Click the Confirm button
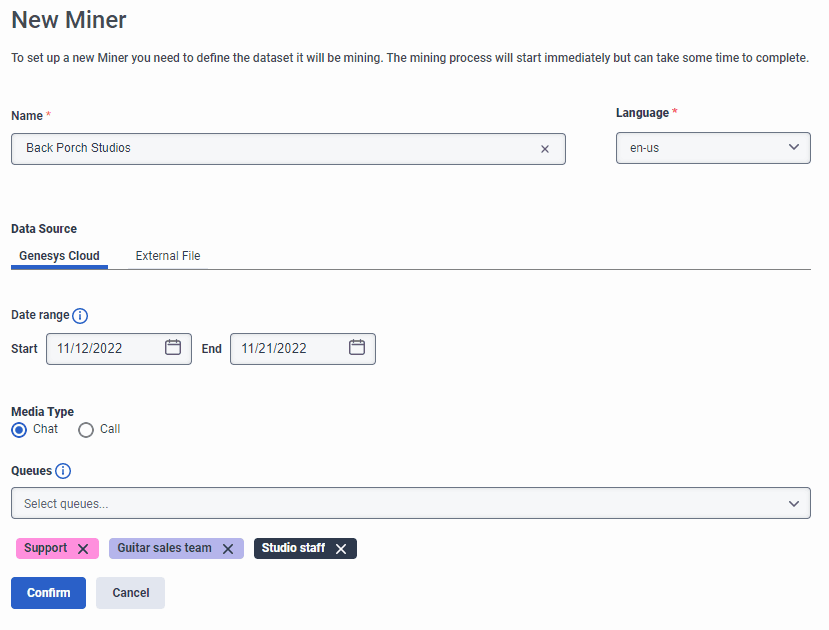The image size is (829, 630). (48, 592)
